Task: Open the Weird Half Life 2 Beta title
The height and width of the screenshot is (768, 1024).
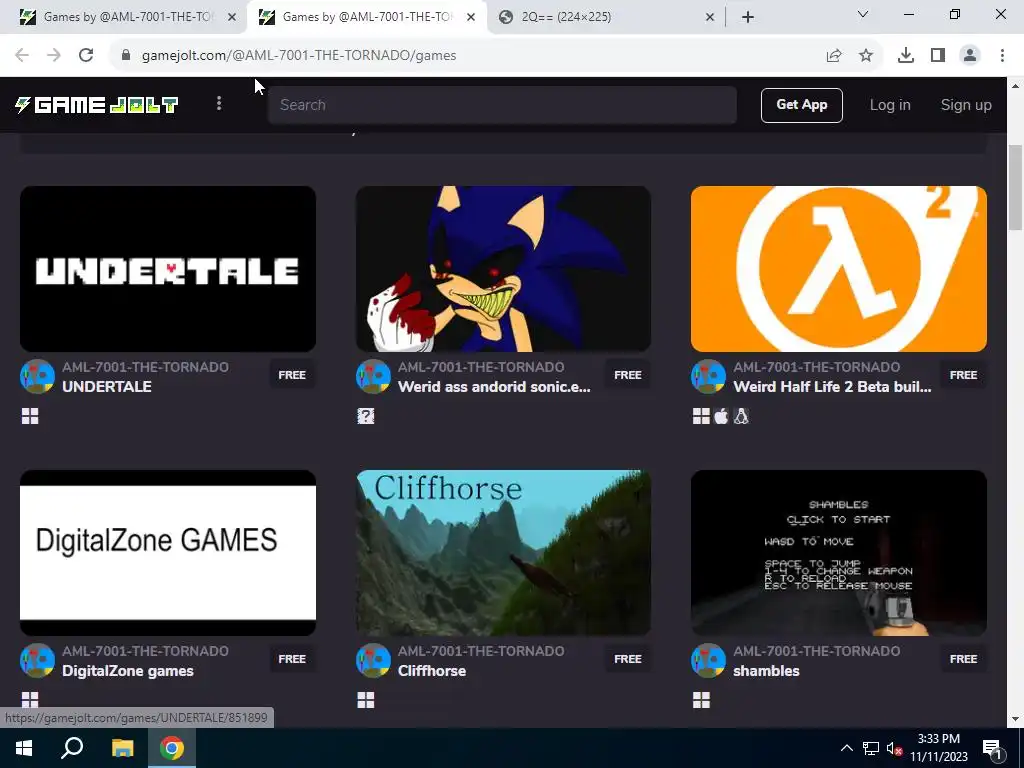Action: point(832,387)
